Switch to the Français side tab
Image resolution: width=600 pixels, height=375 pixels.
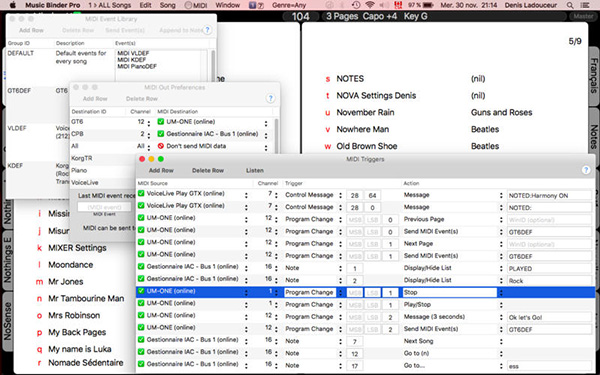click(x=593, y=75)
